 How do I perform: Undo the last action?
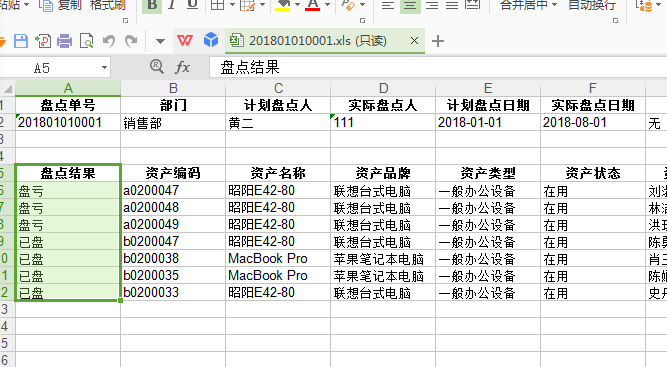pyautogui.click(x=109, y=41)
